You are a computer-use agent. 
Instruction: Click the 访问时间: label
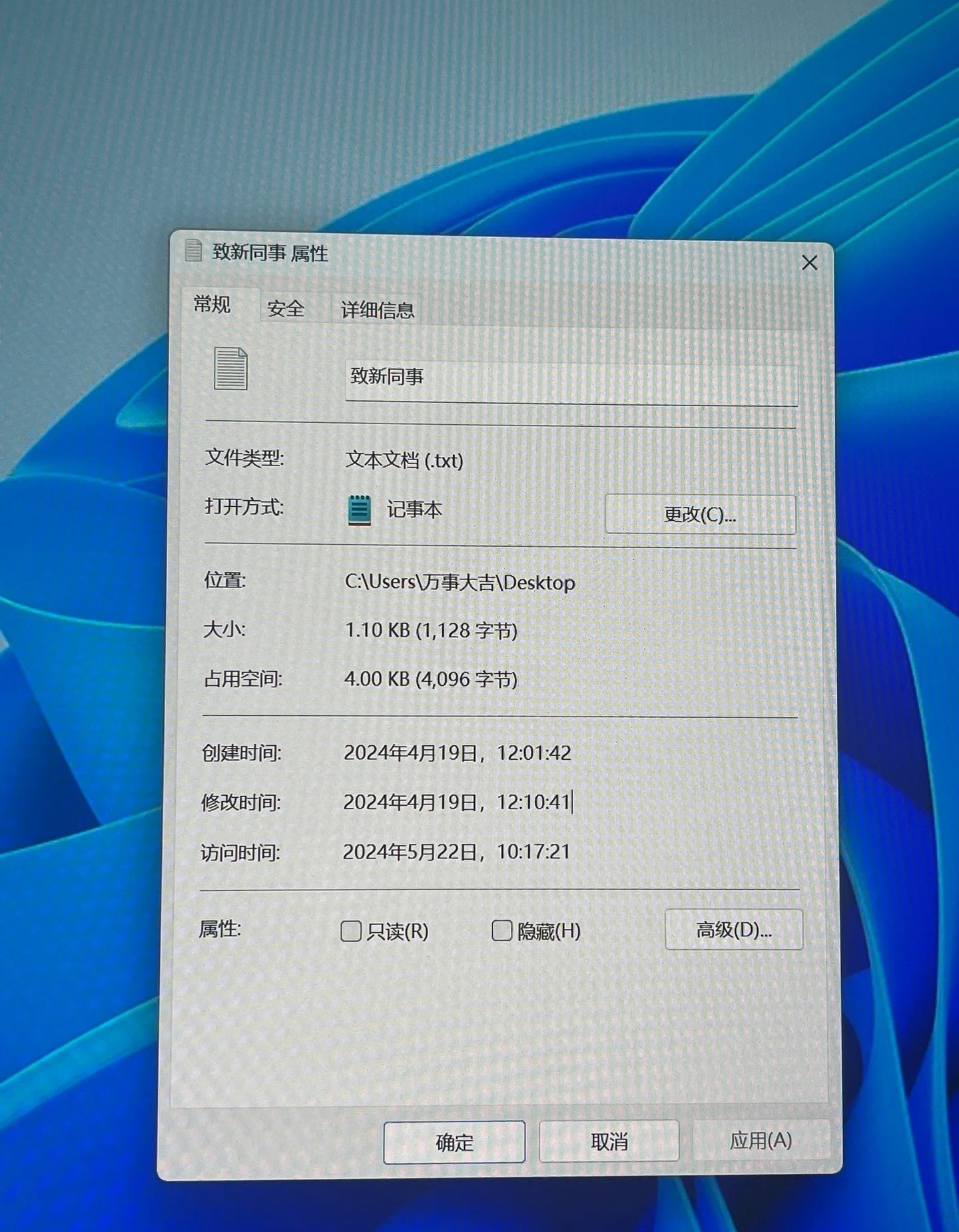click(240, 853)
